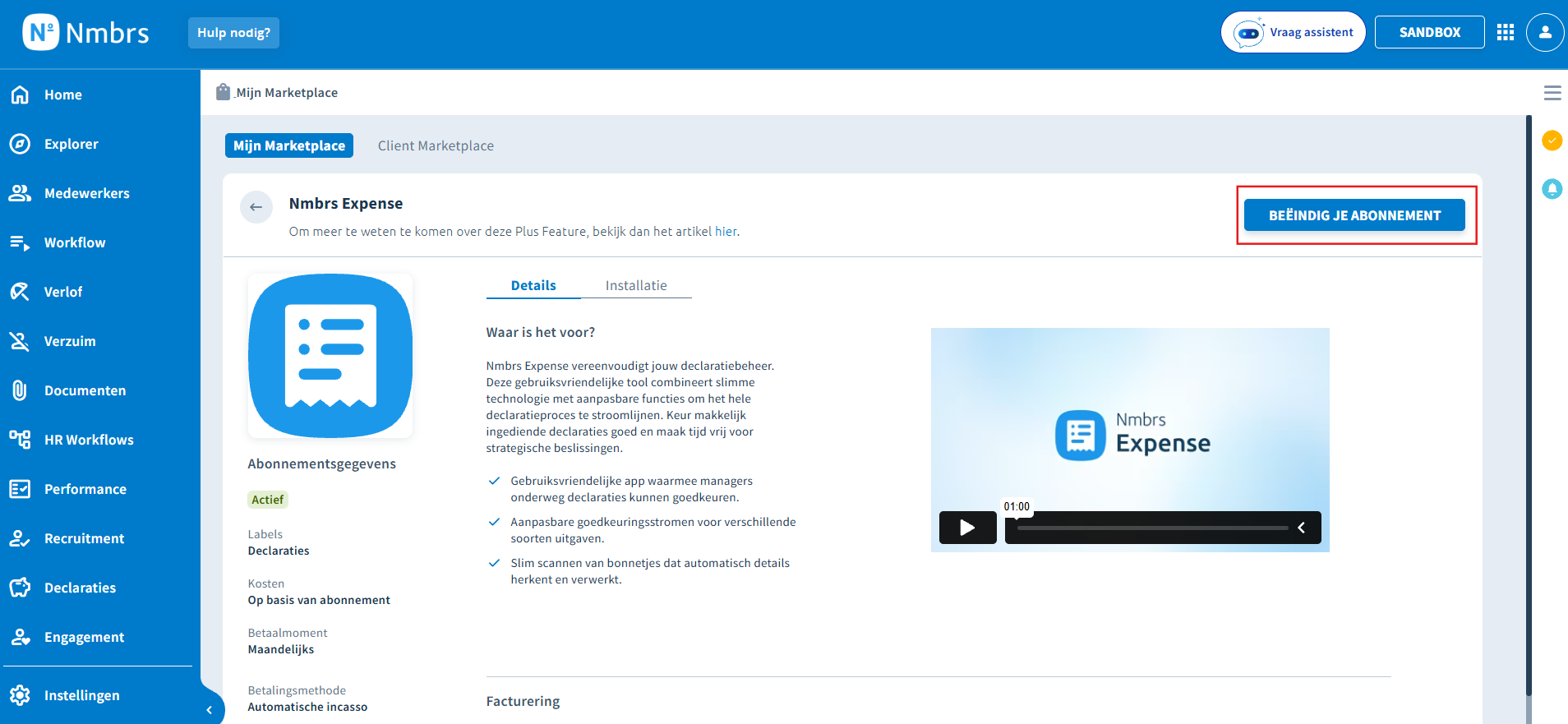Click the HR Workflows icon
The width and height of the screenshot is (1568, 724).
pos(20,440)
